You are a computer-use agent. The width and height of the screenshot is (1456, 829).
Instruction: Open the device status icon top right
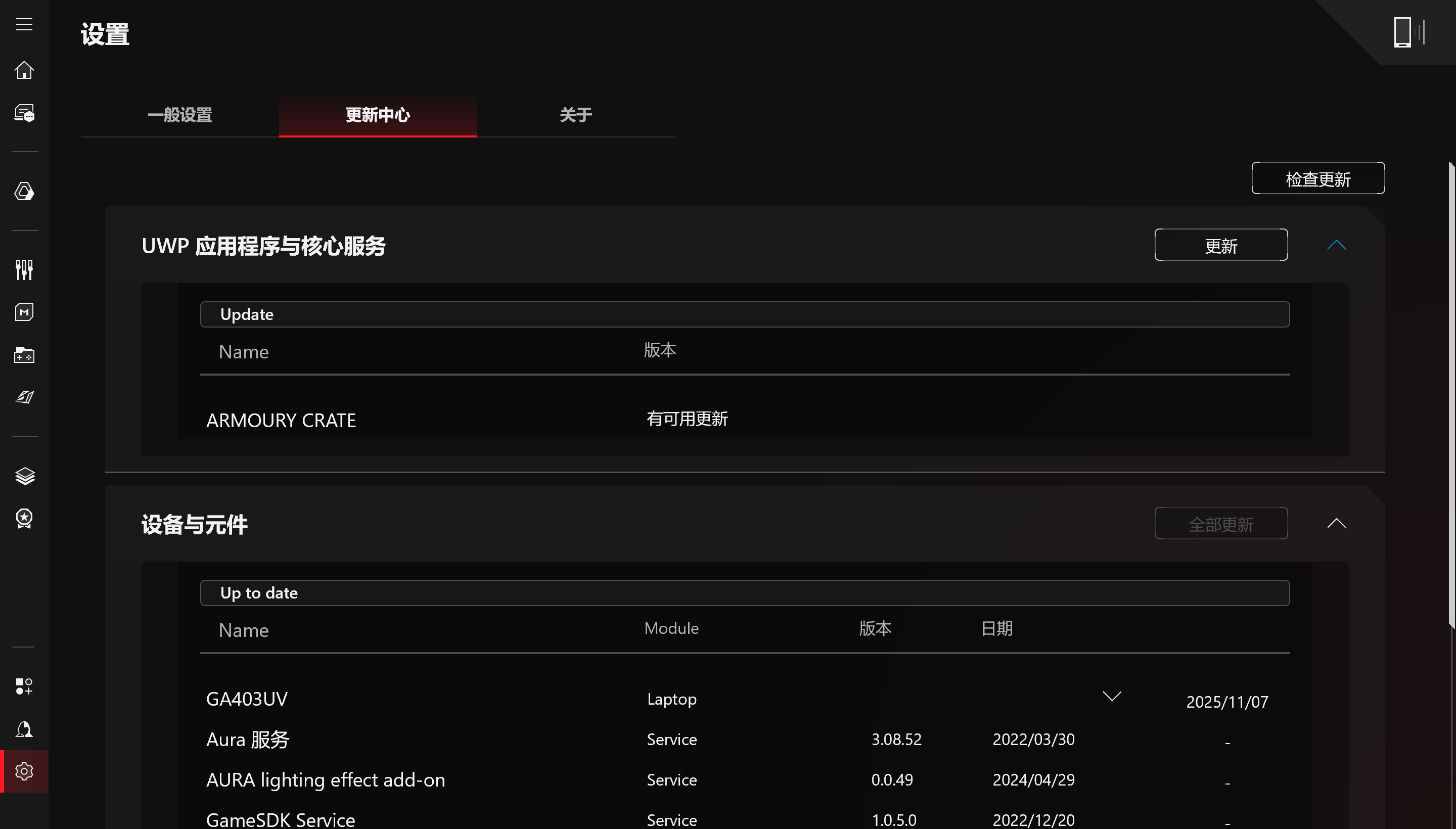pyautogui.click(x=1407, y=32)
